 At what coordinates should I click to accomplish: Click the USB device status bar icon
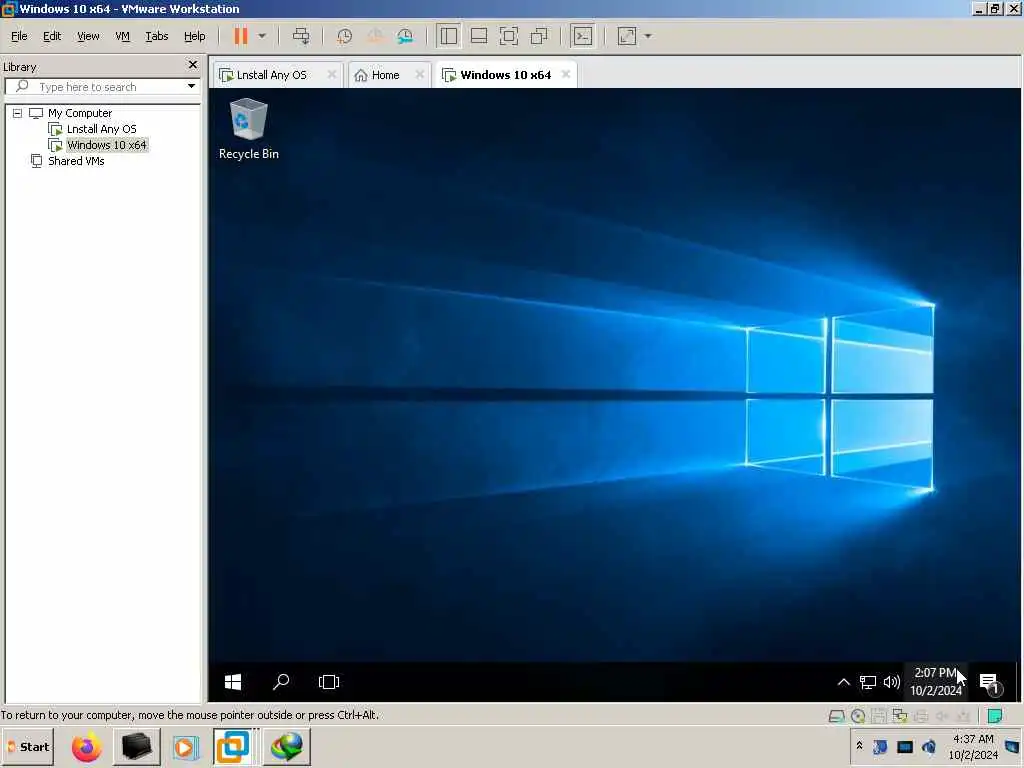click(x=962, y=716)
